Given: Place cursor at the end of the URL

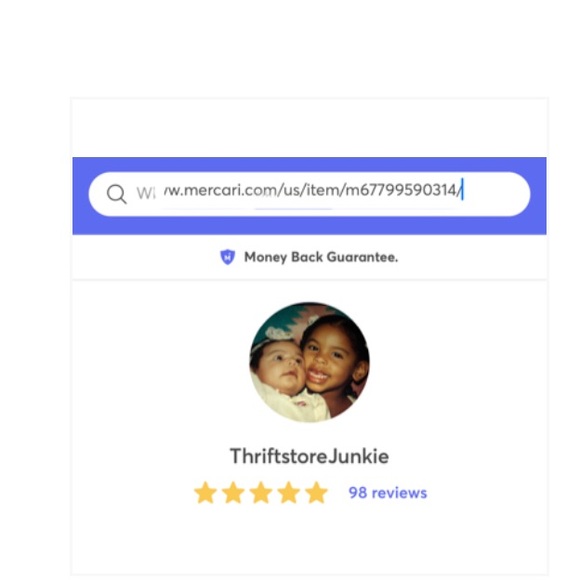Looking at the screenshot, I should coord(462,190).
